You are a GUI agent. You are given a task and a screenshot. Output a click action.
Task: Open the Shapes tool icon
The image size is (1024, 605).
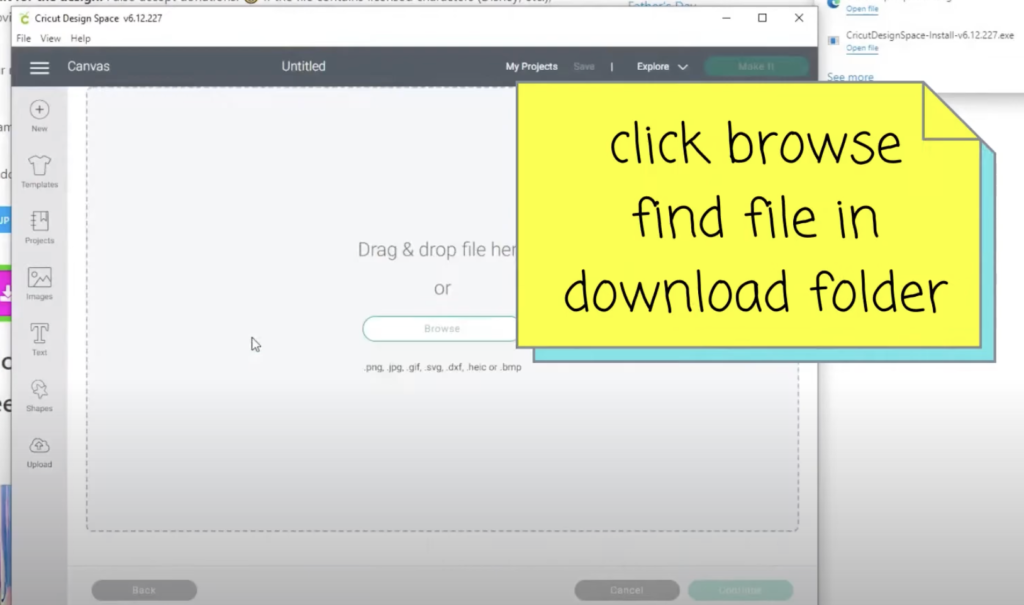[x=40, y=390]
